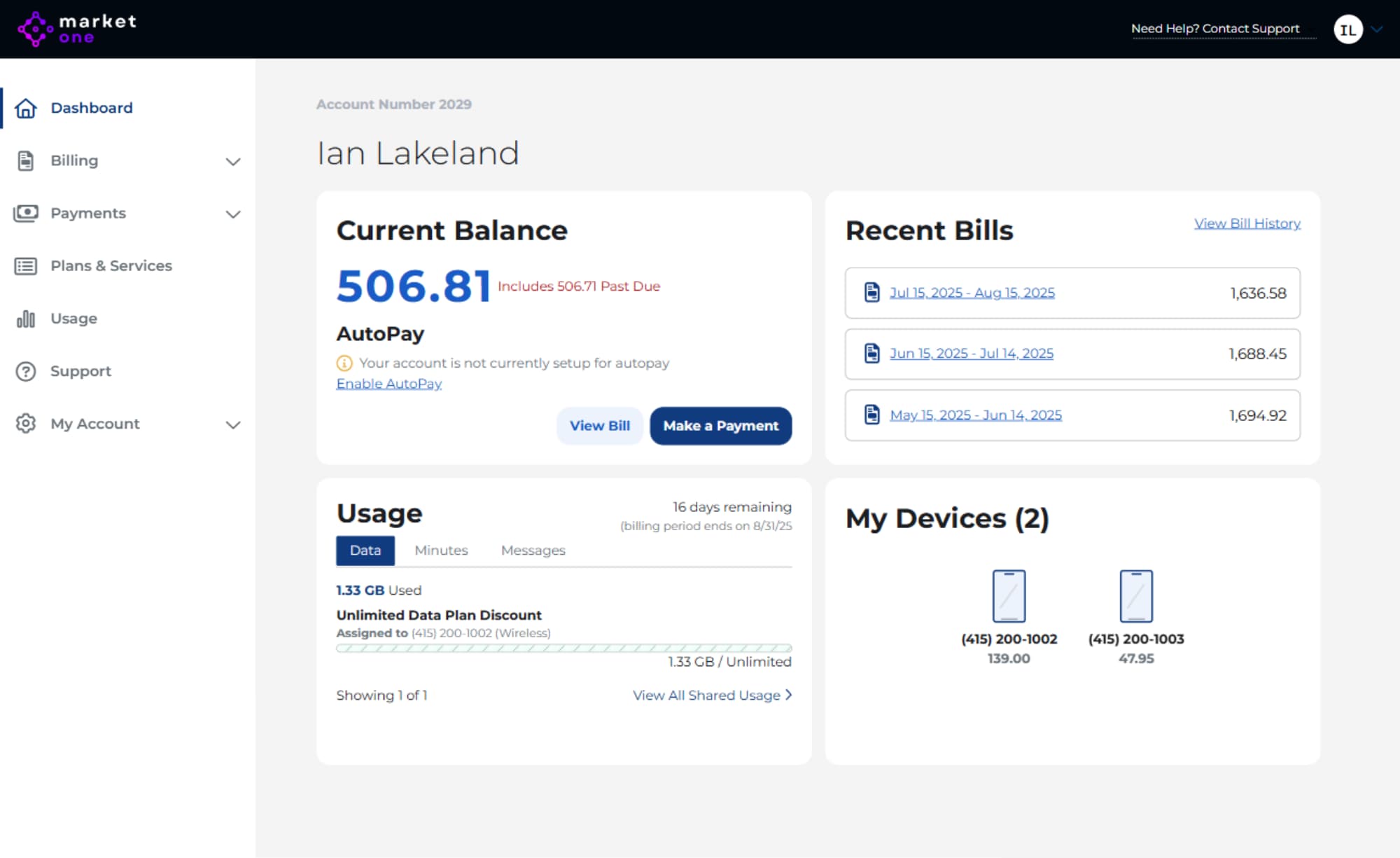This screenshot has width=1400, height=858.
Task: Expand the Payments sidebar section
Action: [x=233, y=214]
